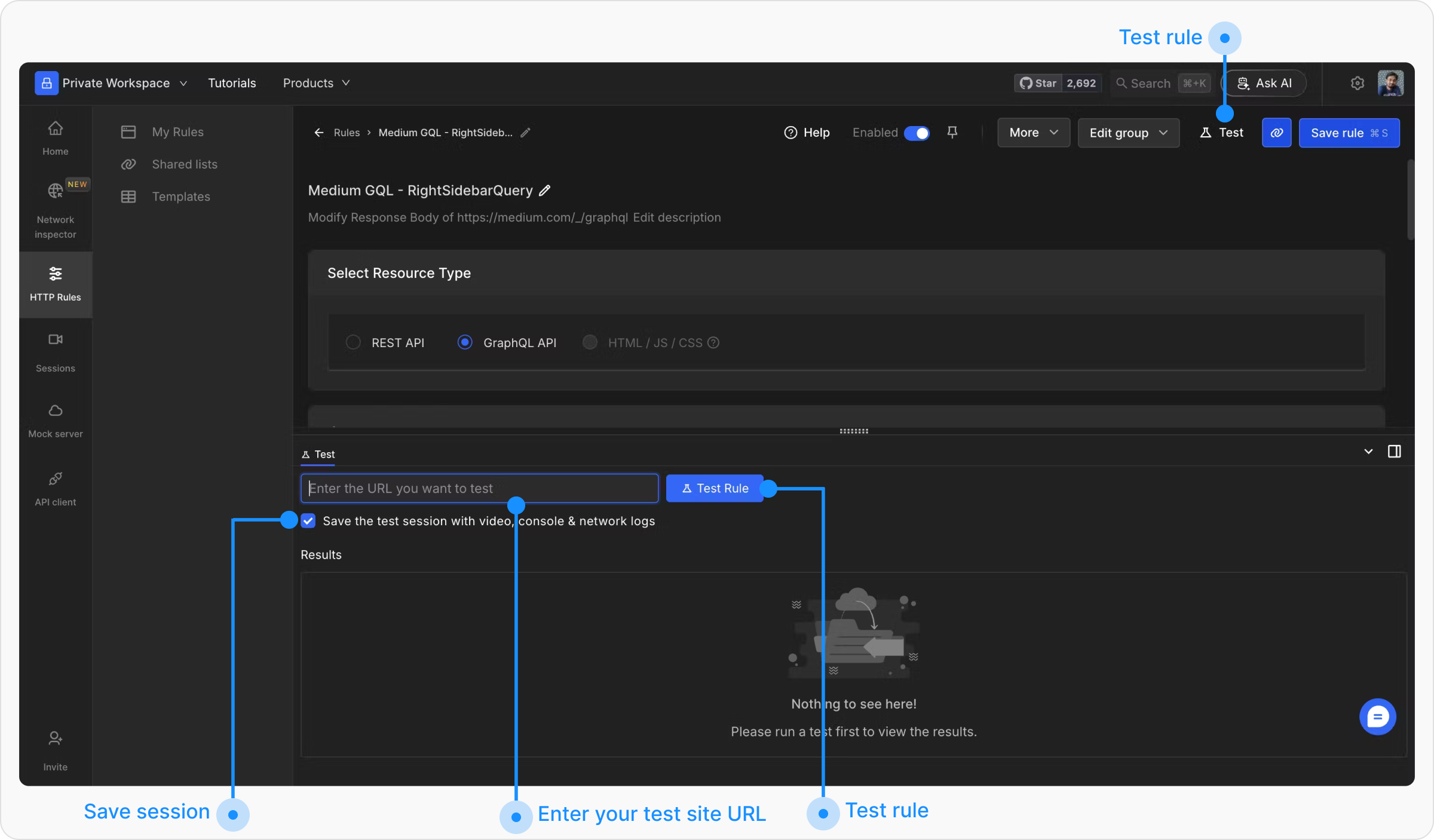Open the Edit group dropdown
Image resolution: width=1434 pixels, height=840 pixels.
pyautogui.click(x=1127, y=133)
